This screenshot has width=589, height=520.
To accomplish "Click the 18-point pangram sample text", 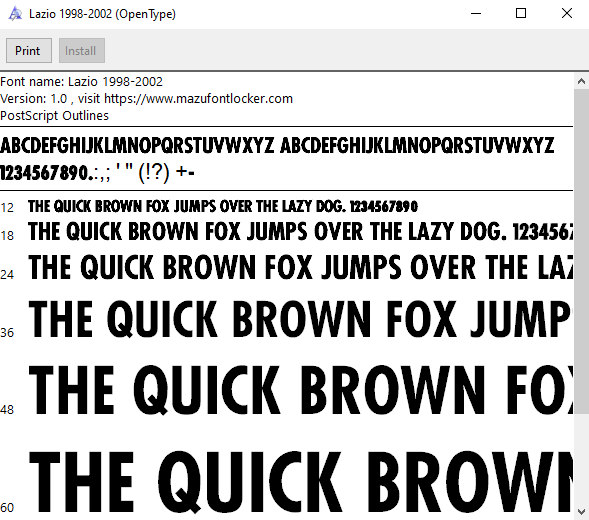I will pos(301,231).
